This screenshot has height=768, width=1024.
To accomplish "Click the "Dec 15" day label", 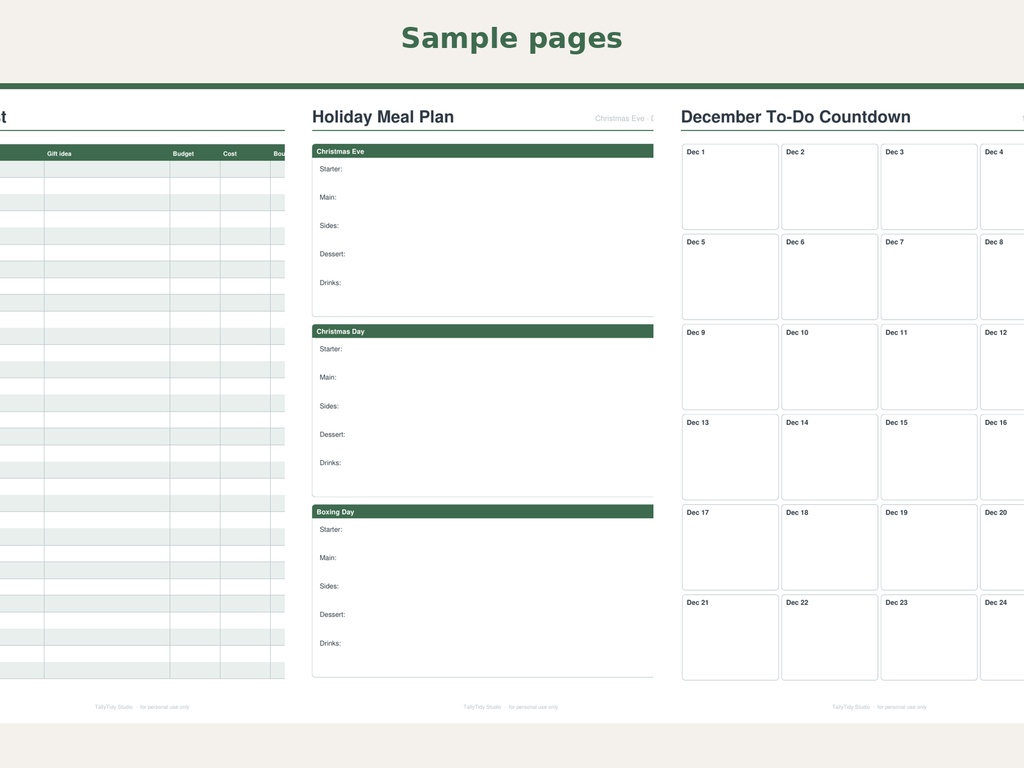I will tap(897, 423).
